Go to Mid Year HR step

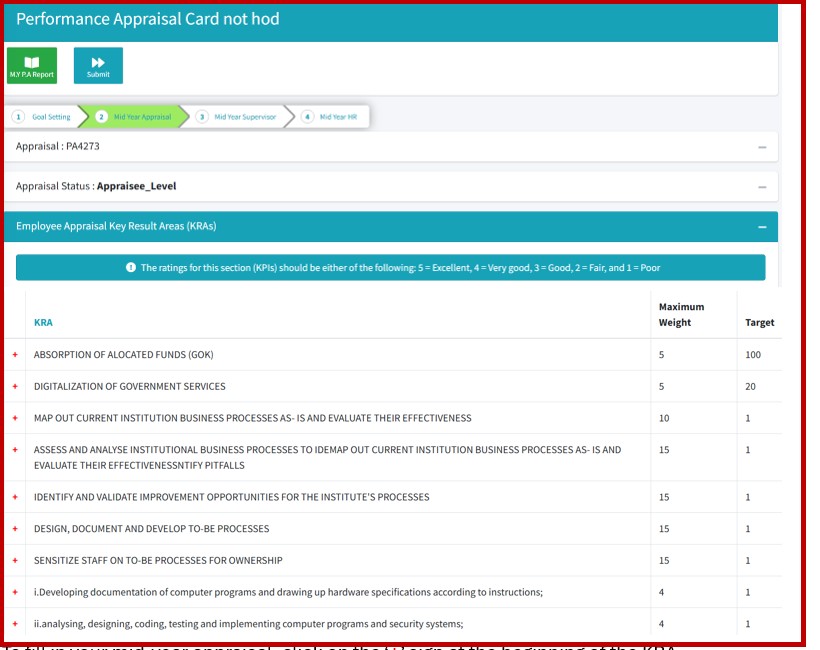coord(331,117)
